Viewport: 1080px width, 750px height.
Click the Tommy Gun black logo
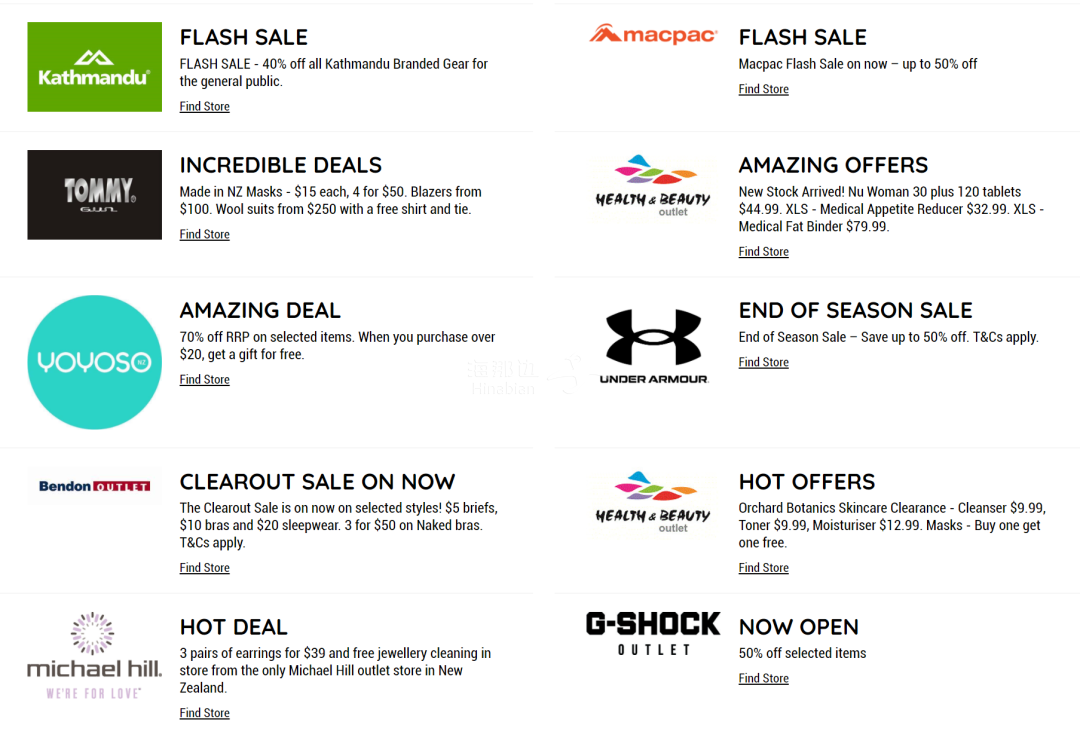click(94, 195)
